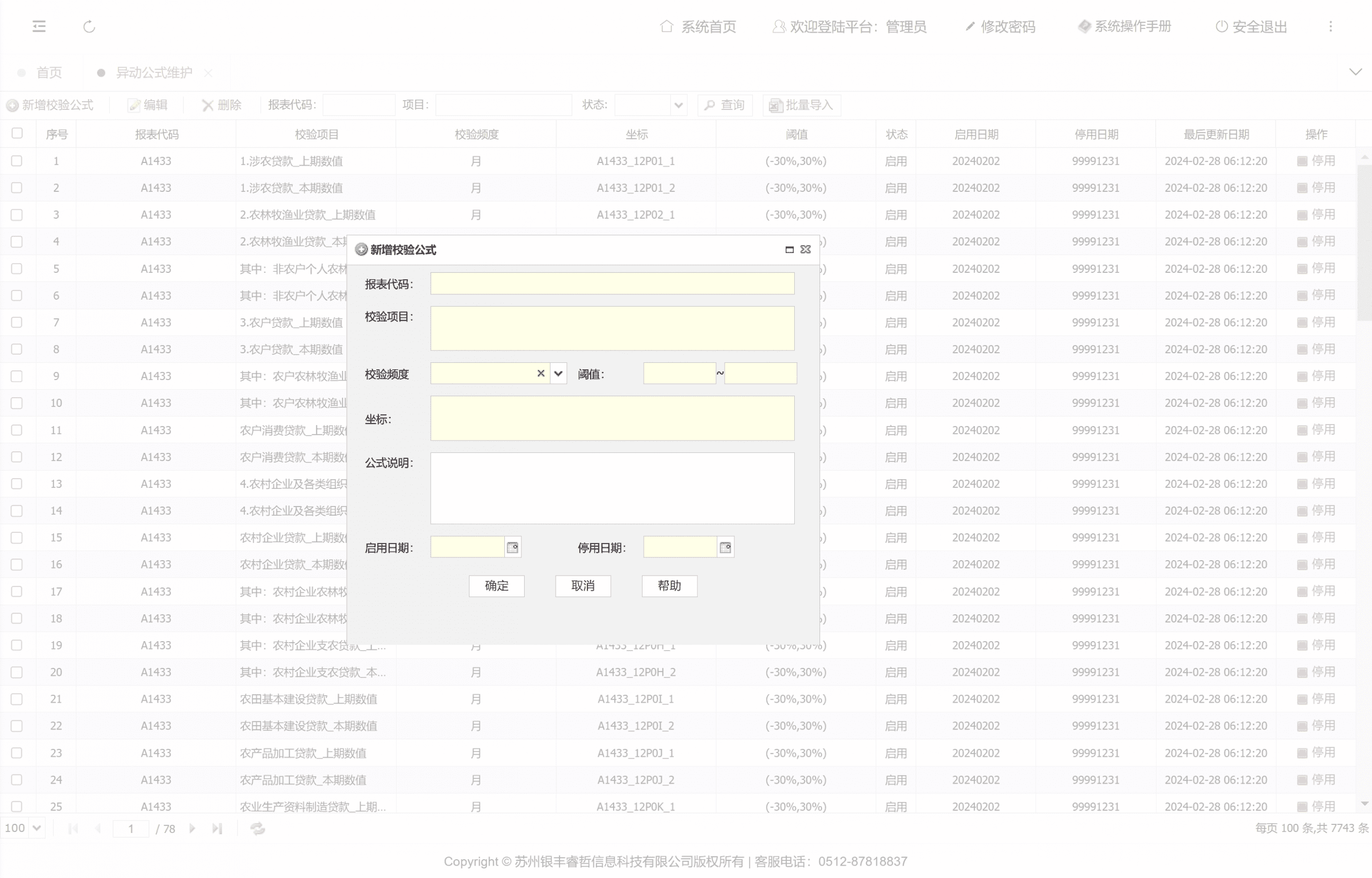Viewport: 1372px width, 878px height.
Task: Open the 状态 filter dropdown
Action: click(x=678, y=105)
